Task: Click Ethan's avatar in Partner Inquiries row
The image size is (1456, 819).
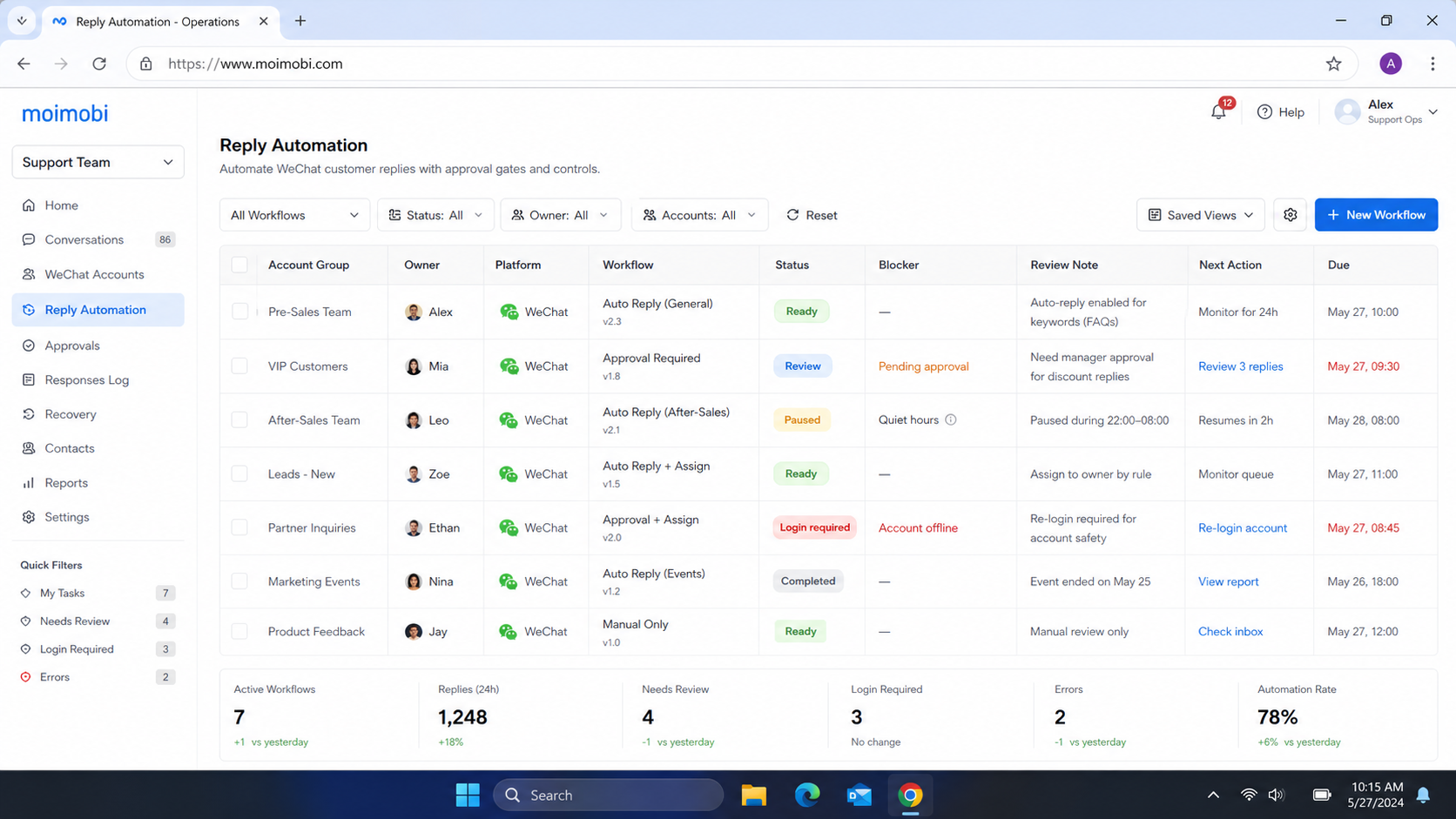Action: pyautogui.click(x=414, y=527)
